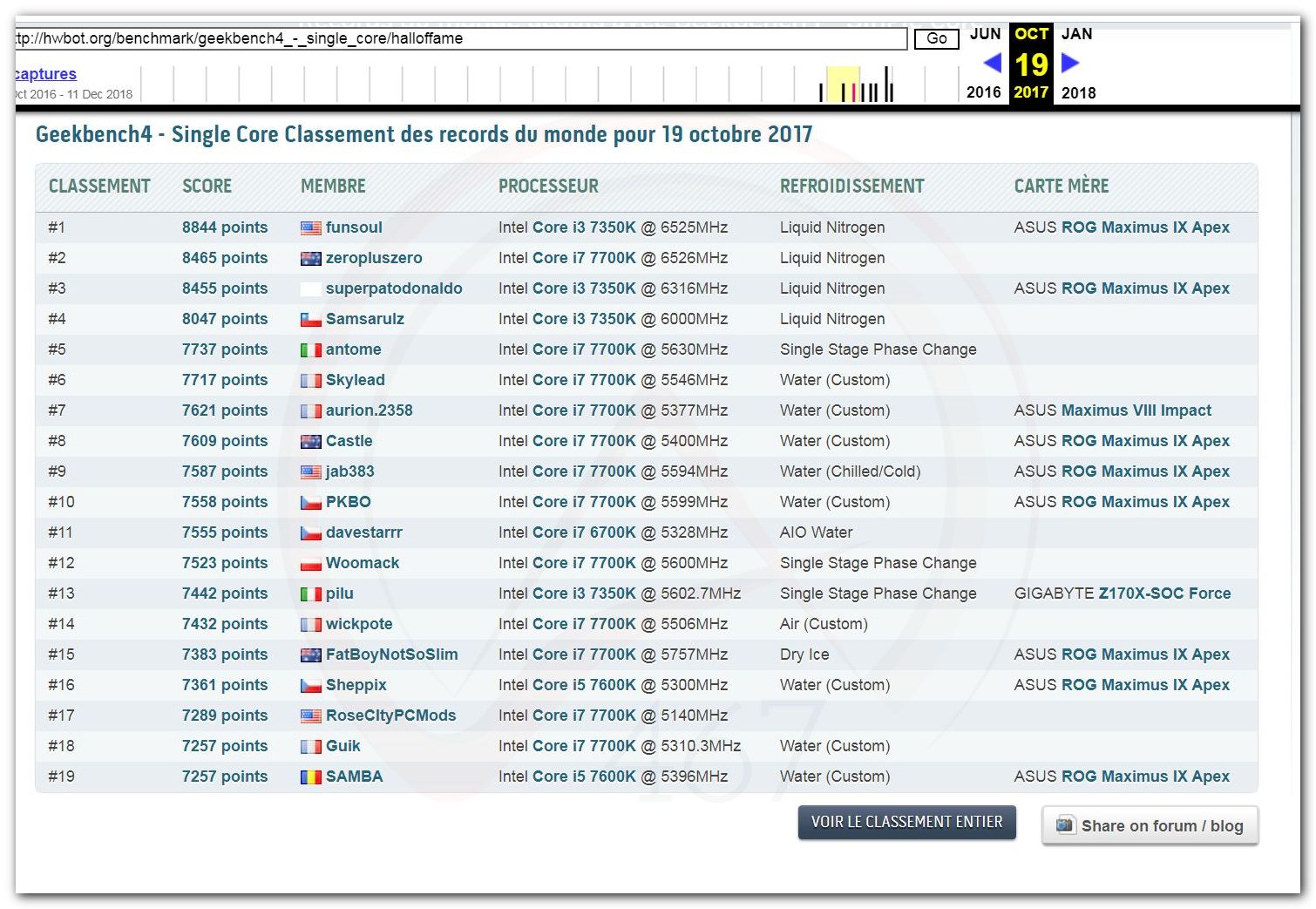Screen dimensions: 1316x909
Task: Click VOIR LE CLASSEMENT ENTIER button
Action: 906,822
